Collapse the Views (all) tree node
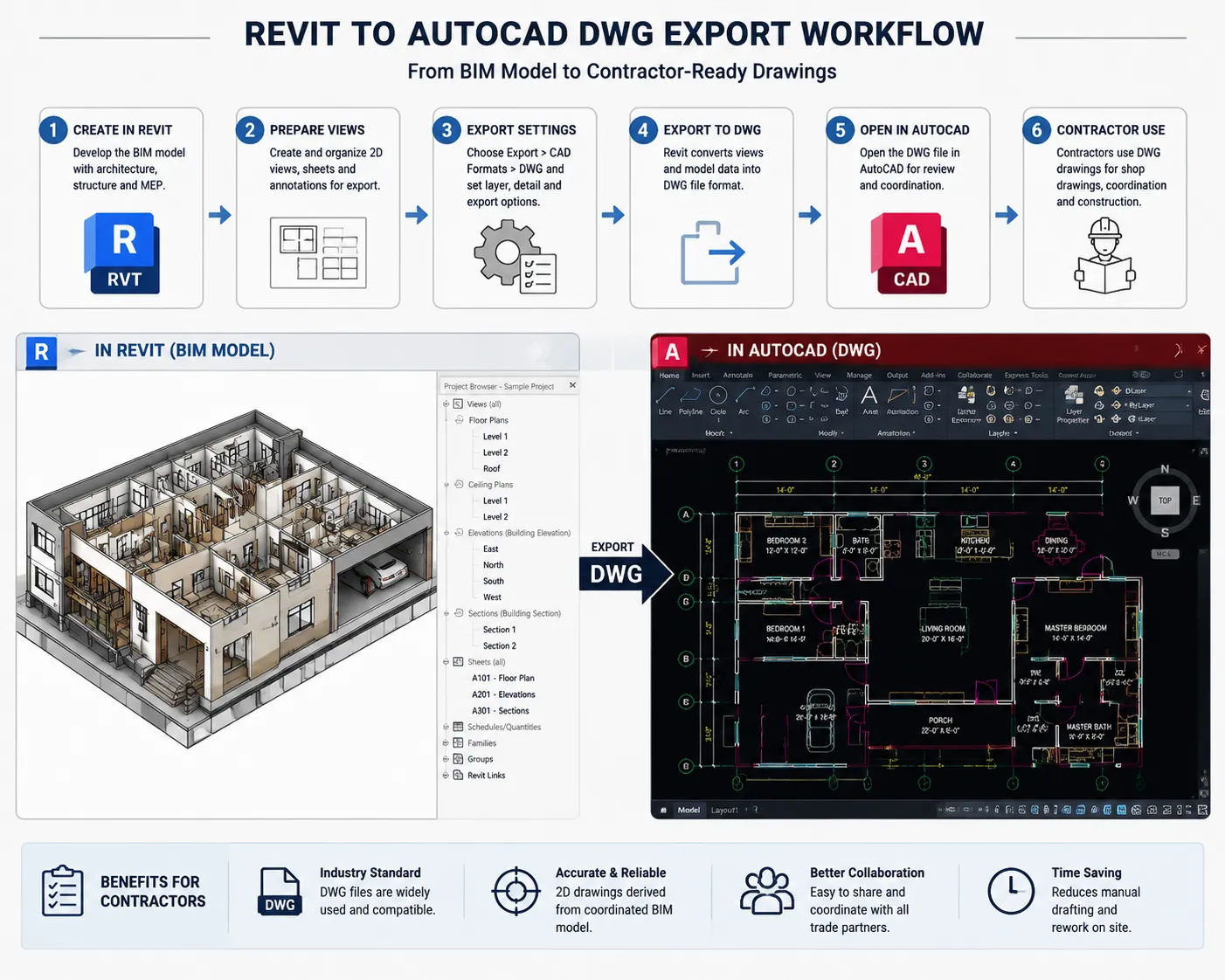The height and width of the screenshot is (980, 1225). tap(446, 404)
